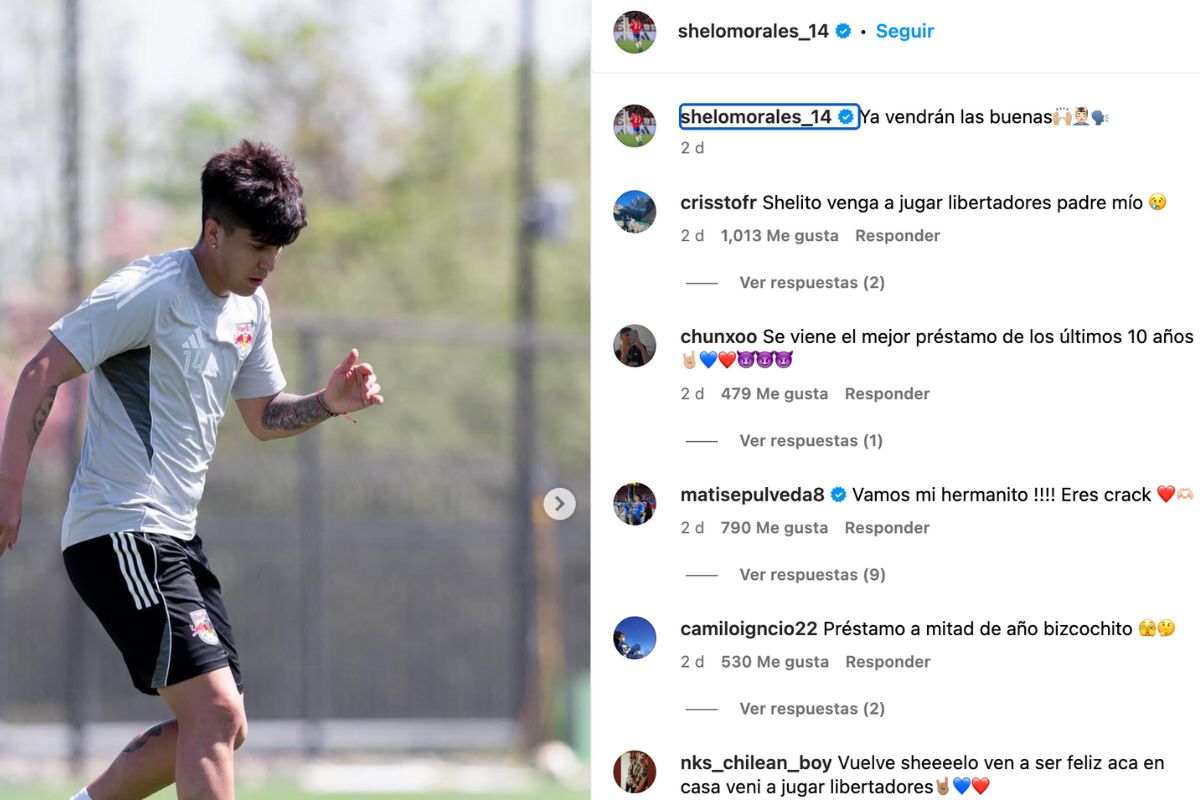
Task: Reply to chunxoo's comment via Responder
Action: coord(887,394)
